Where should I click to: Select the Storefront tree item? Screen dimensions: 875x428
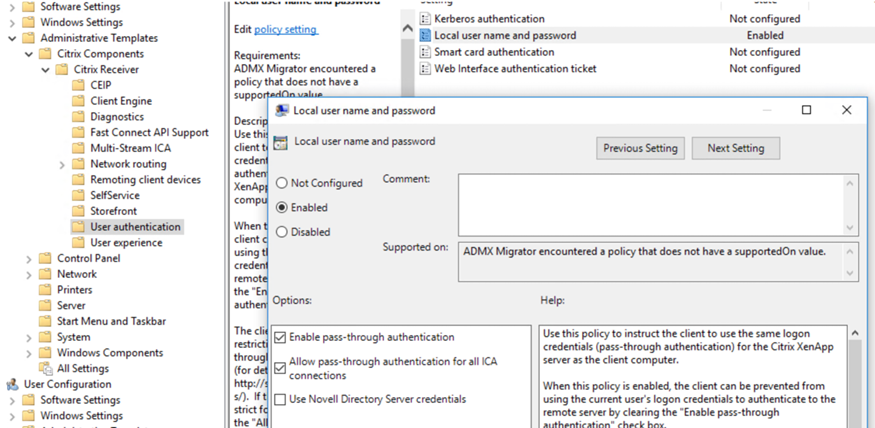click(x=113, y=211)
